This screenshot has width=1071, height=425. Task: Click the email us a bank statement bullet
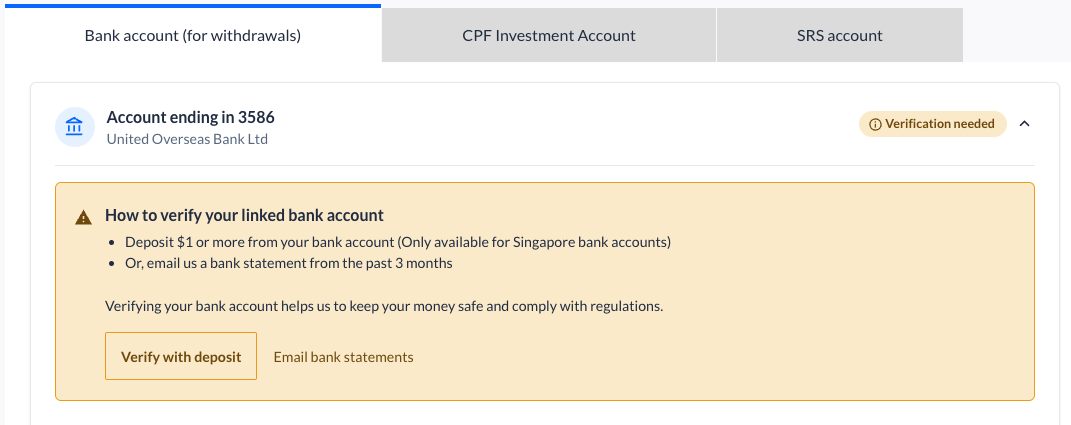click(x=288, y=263)
